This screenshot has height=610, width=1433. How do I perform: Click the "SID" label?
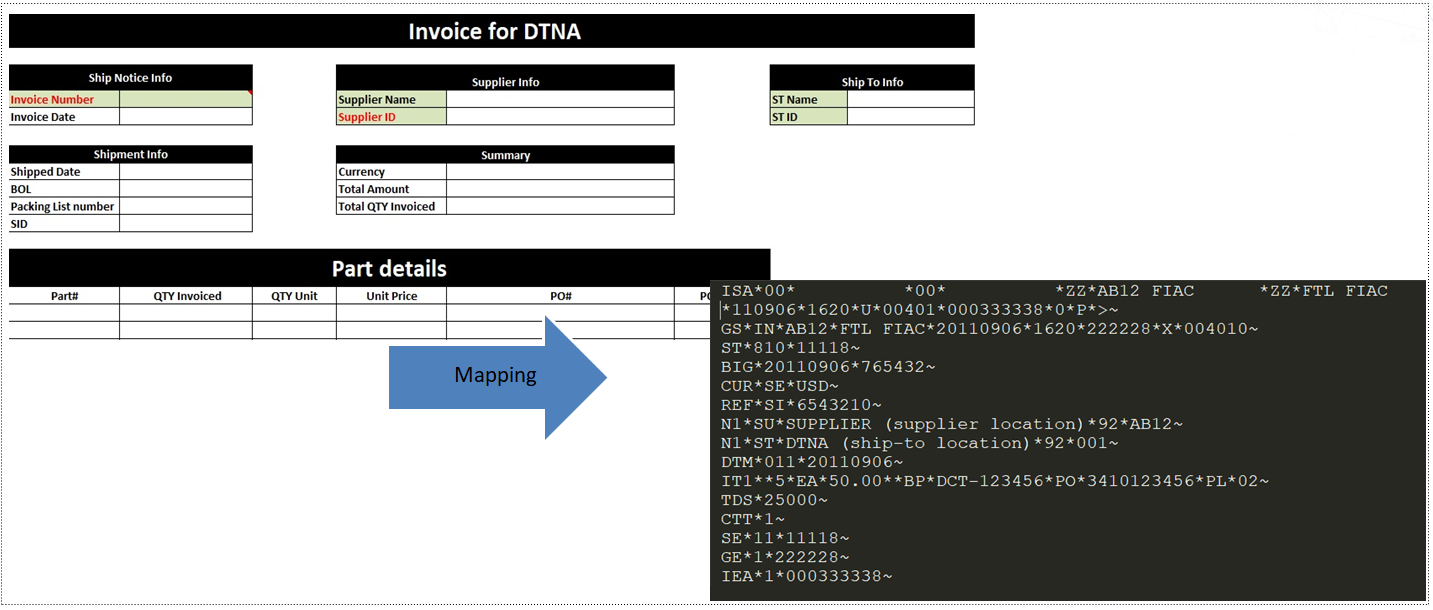click(x=19, y=224)
